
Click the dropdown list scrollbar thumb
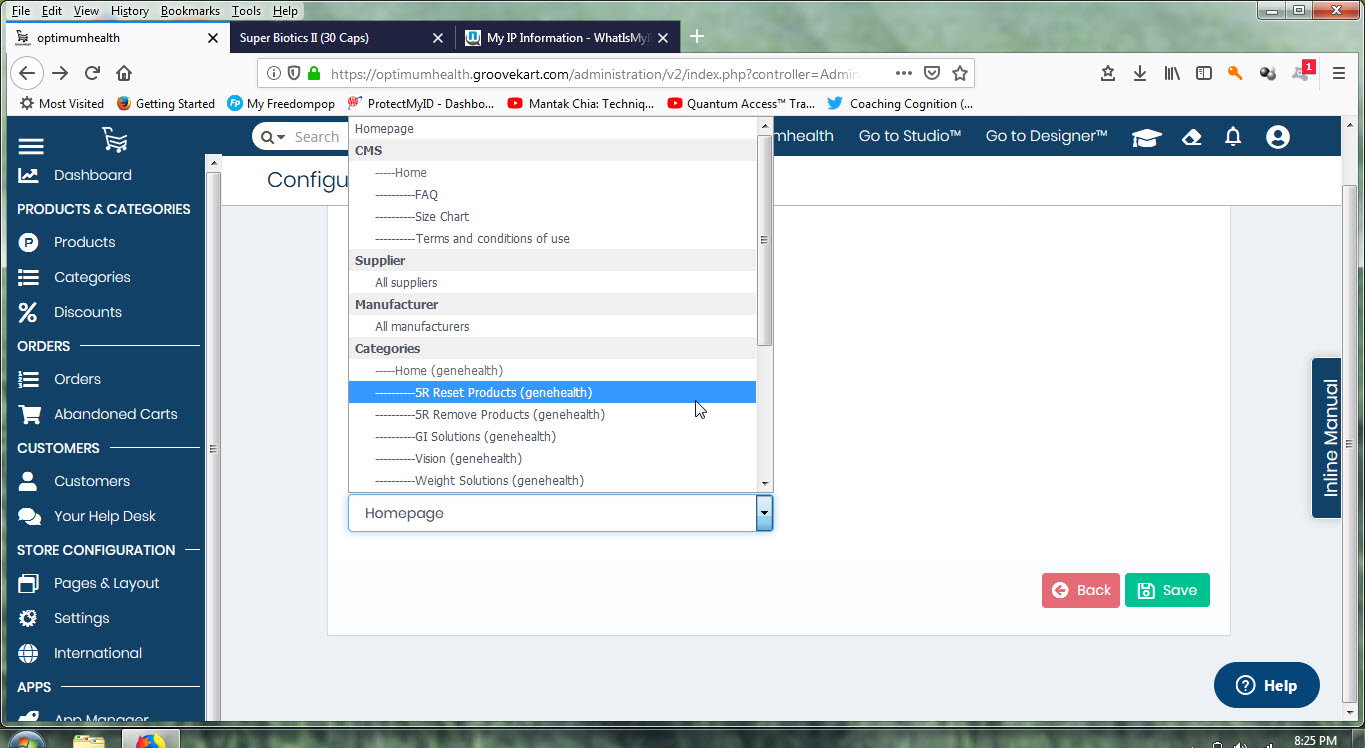[765, 239]
